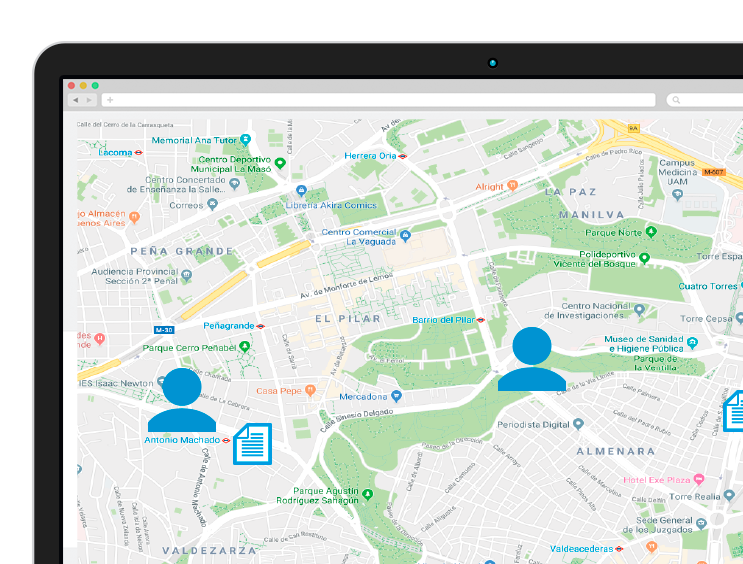The height and width of the screenshot is (564, 743).
Task: Click the browser forward arrow
Action: 89,100
